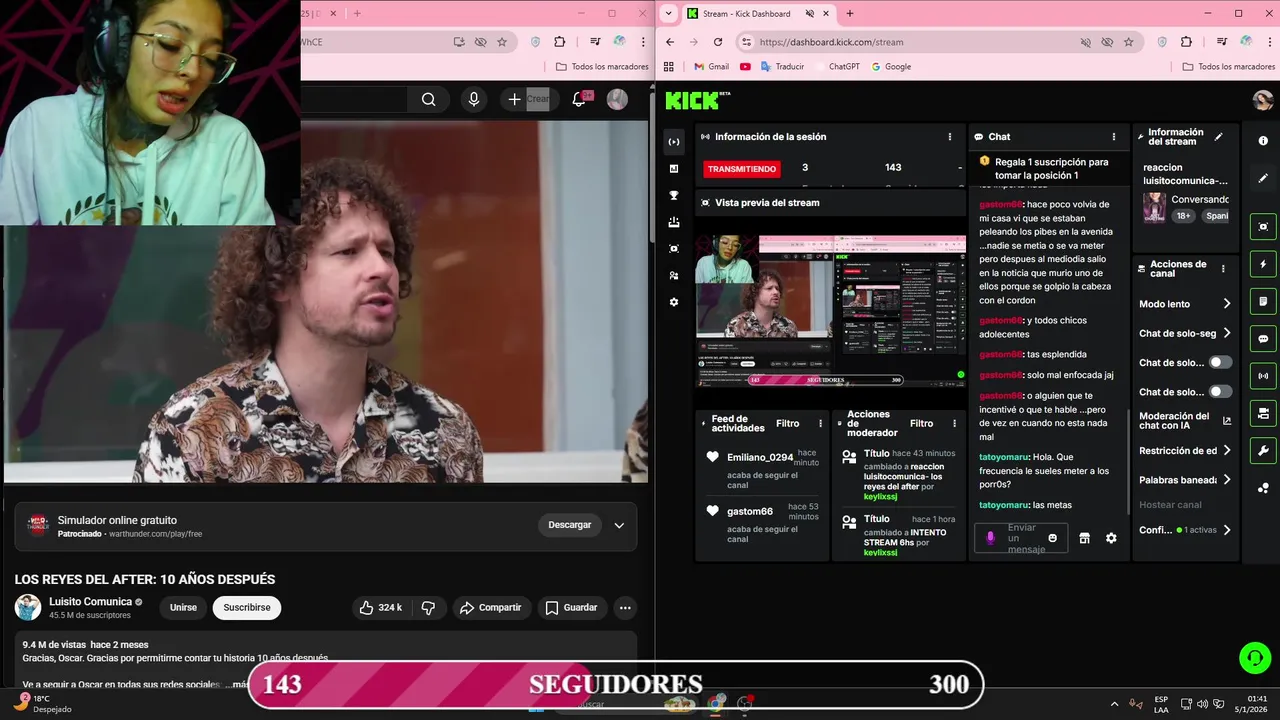Viewport: 1280px width, 720px height.
Task: Open Moderación del chat con IA
Action: tap(1186, 421)
